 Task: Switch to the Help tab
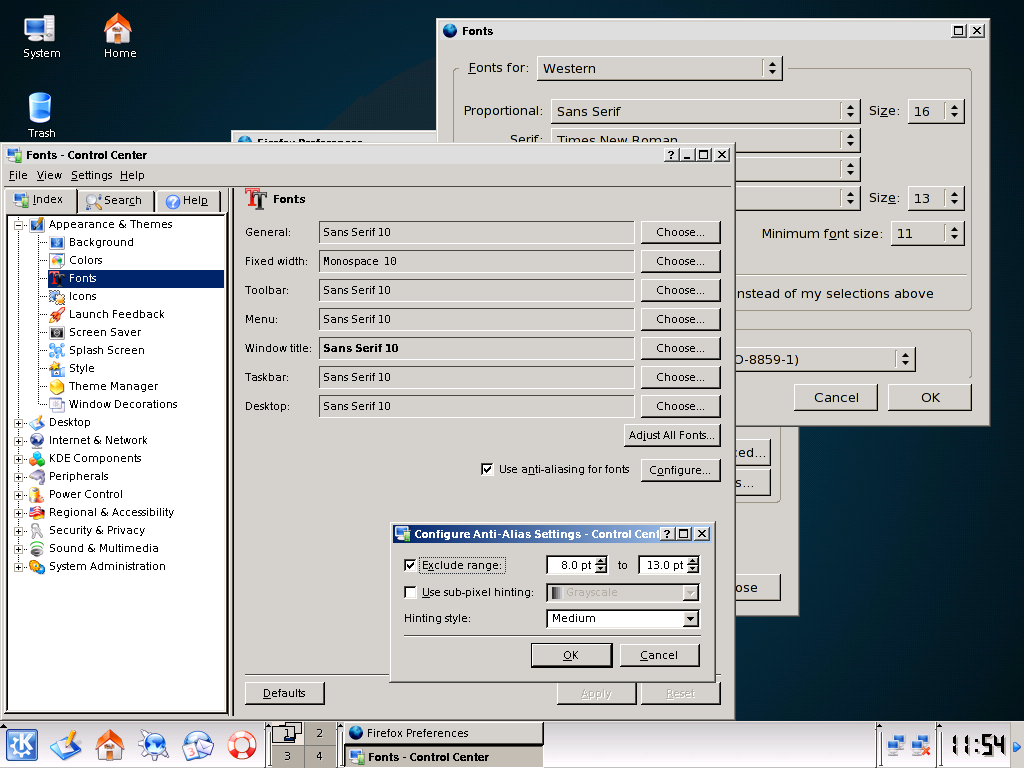187,201
